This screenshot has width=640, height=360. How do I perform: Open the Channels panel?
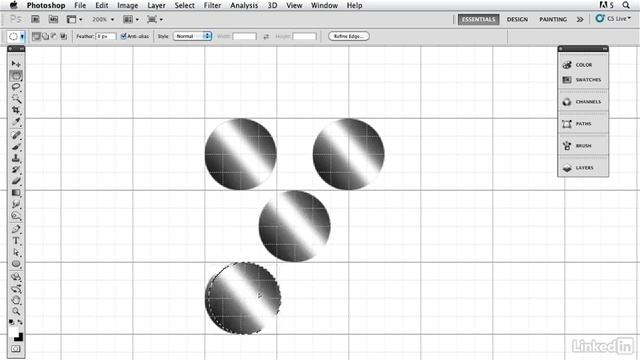(x=583, y=102)
